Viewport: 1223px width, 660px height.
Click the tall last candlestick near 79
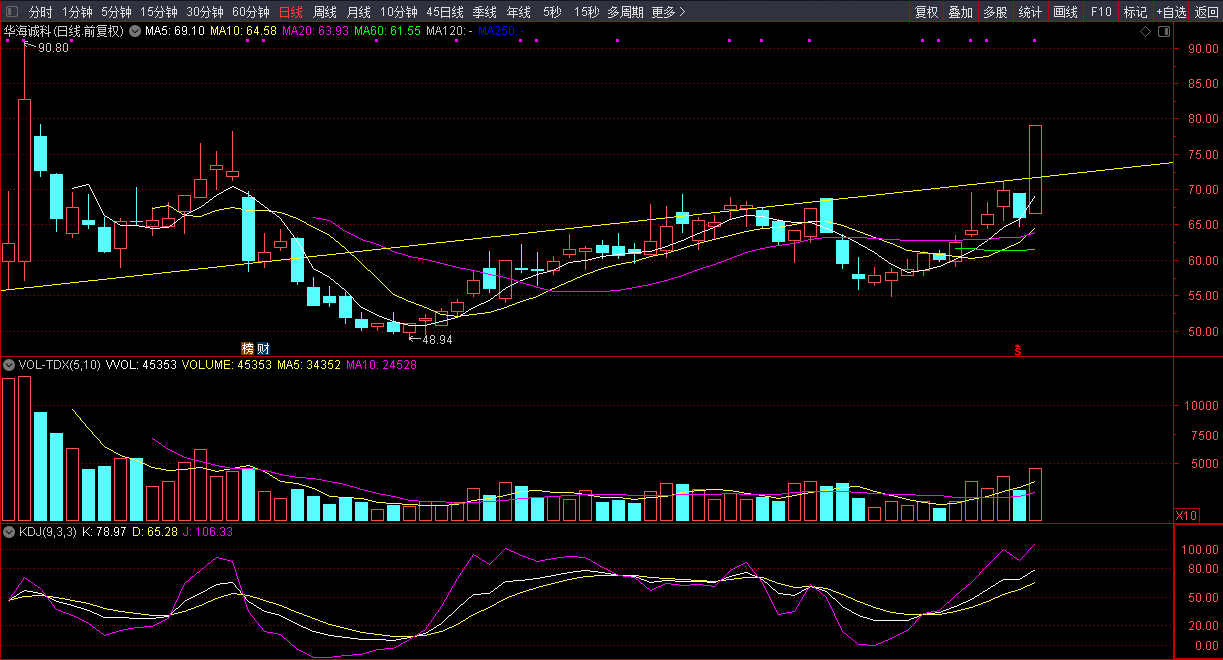[1035, 168]
